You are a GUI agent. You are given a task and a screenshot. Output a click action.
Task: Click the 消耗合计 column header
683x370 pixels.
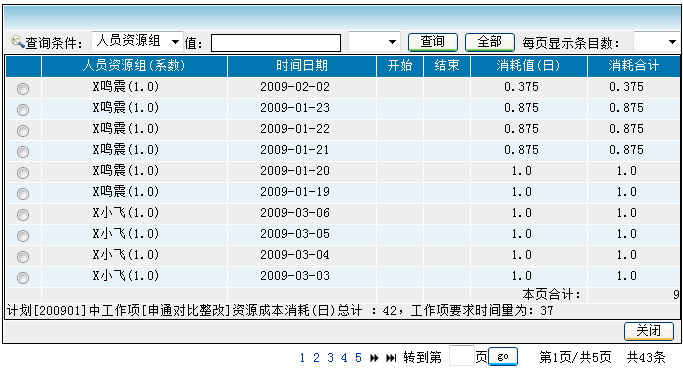(x=634, y=66)
